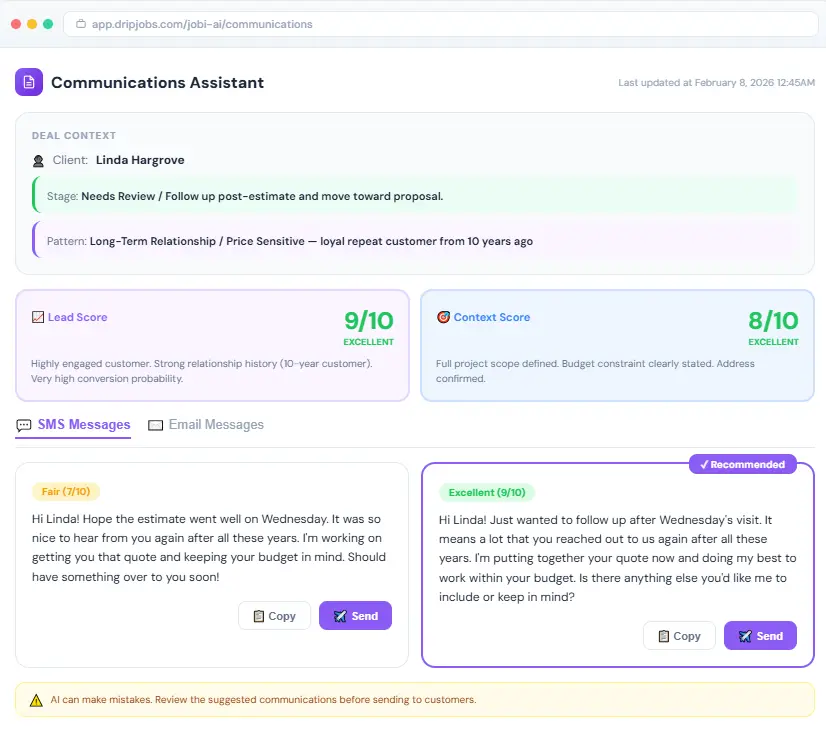This screenshot has width=826, height=729.
Task: Click the SMS Messages speech bubble icon
Action: (x=24, y=425)
